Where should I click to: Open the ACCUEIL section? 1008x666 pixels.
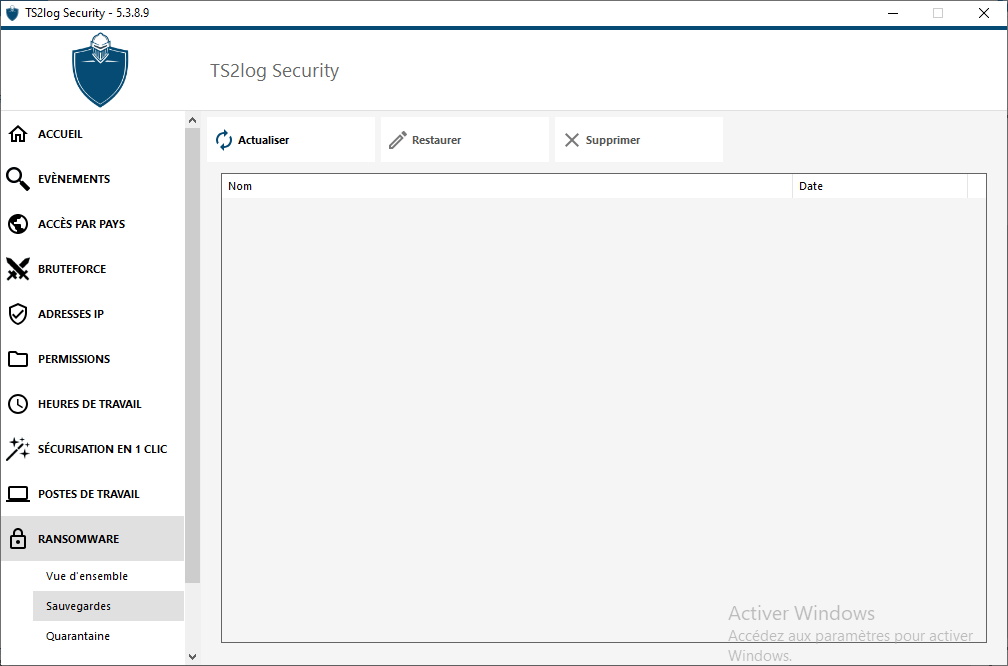[x=93, y=134]
